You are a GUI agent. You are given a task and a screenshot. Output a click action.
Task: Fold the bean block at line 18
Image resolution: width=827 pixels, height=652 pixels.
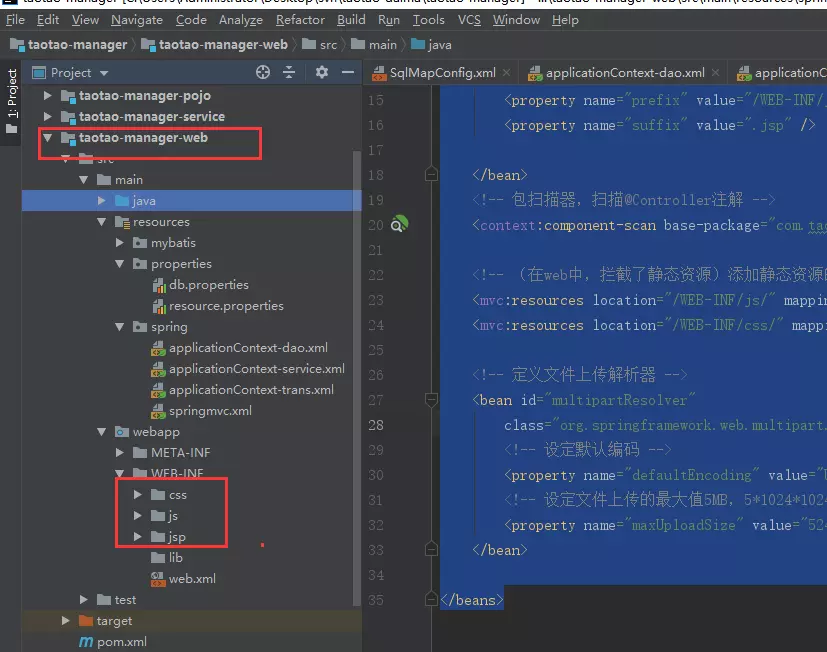tap(431, 175)
